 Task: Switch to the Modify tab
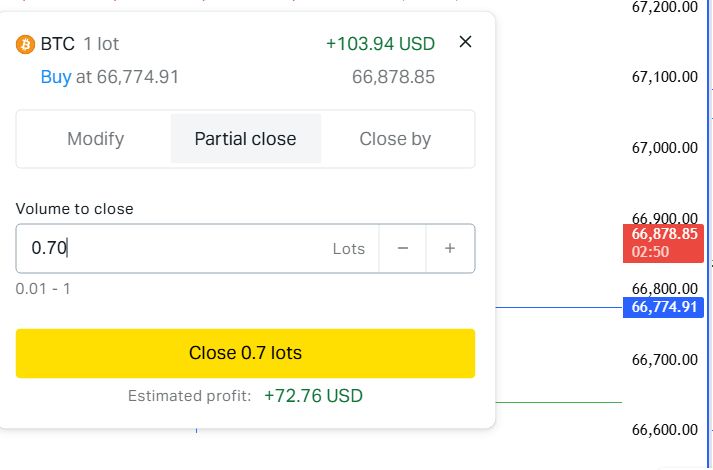pyautogui.click(x=95, y=139)
